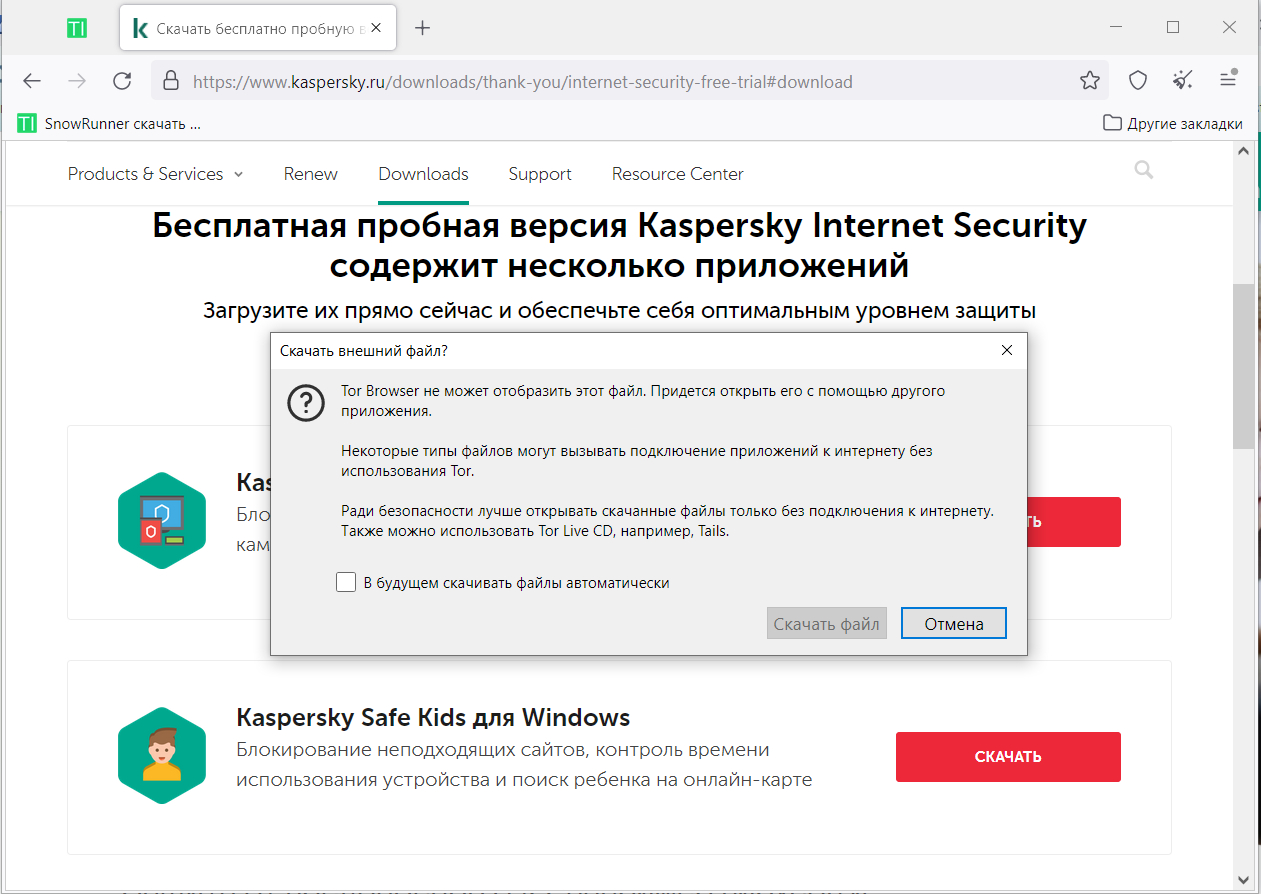Viewport: 1261px width, 894px height.
Task: Click the back navigation arrow
Action: coord(32,81)
